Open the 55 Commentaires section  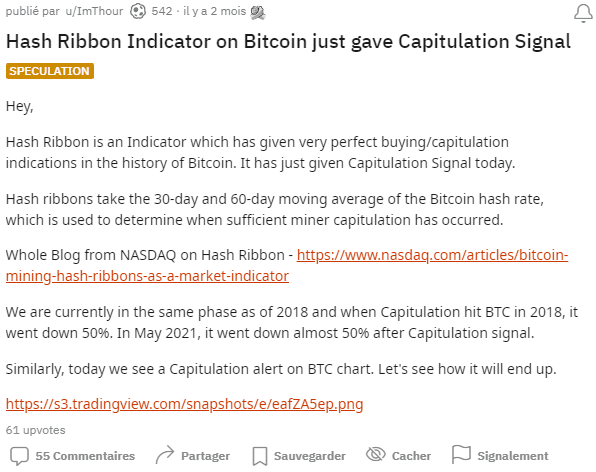tap(85, 456)
